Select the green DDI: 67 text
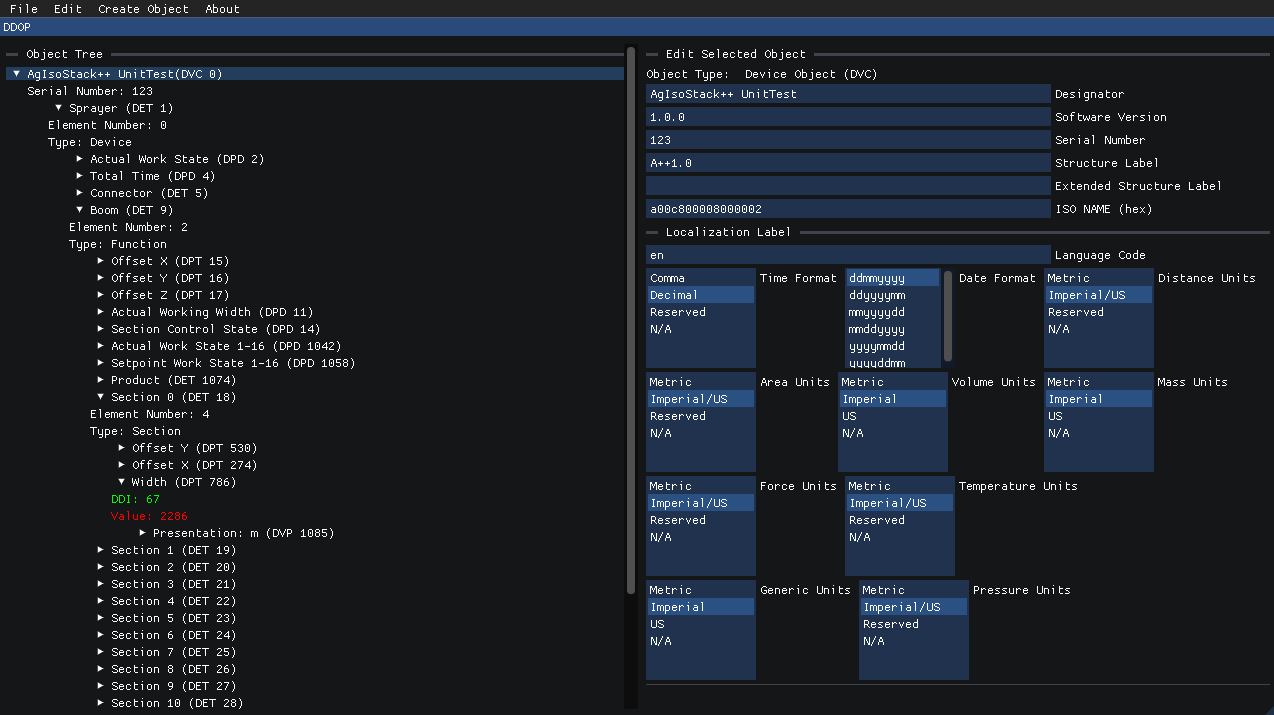The image size is (1274, 715). click(x=135, y=499)
